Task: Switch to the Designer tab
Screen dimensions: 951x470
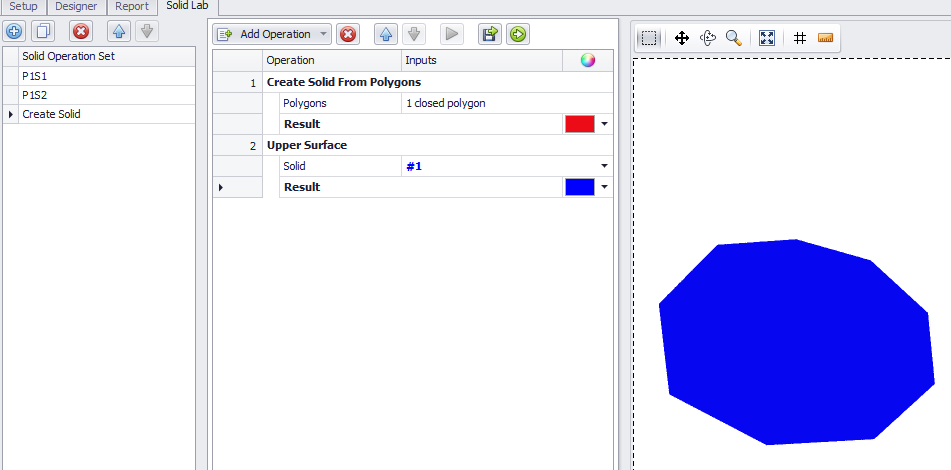Action: 76,7
